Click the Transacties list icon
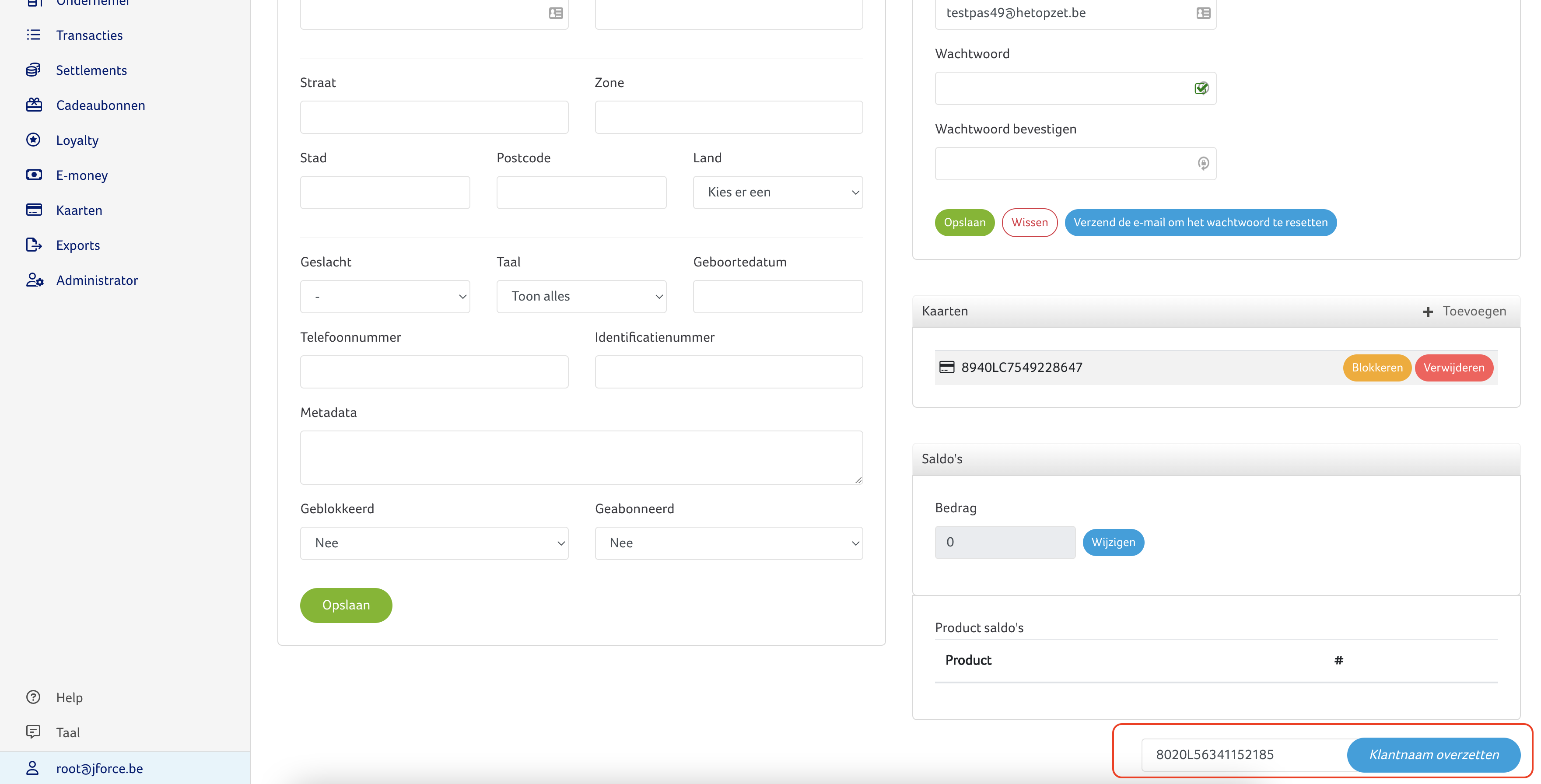 click(x=34, y=35)
